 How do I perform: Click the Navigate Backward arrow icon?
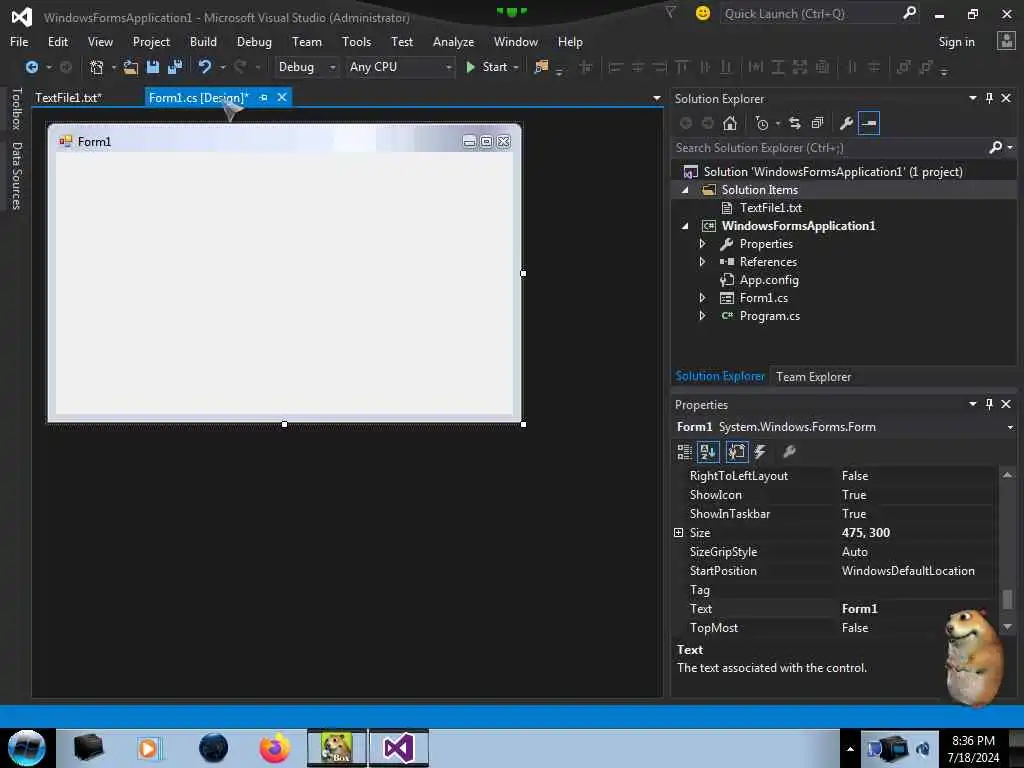[31, 67]
